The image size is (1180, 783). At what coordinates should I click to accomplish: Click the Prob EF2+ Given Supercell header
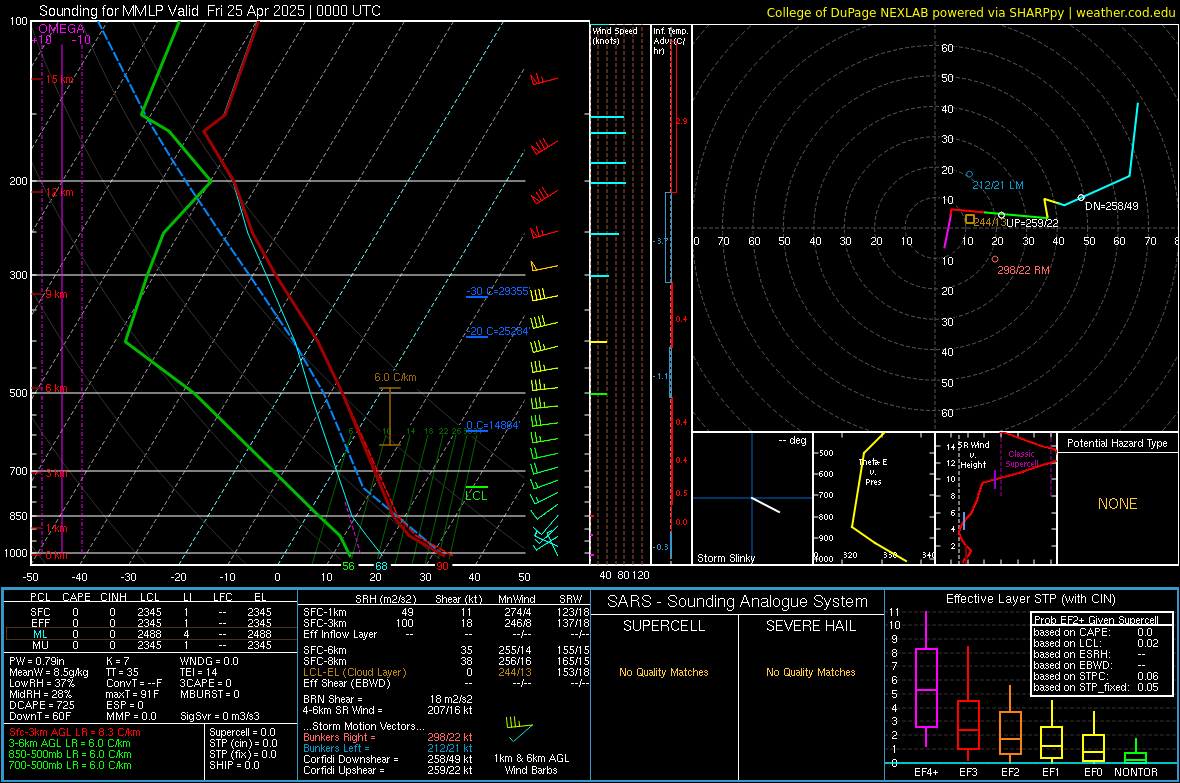coord(1096,620)
